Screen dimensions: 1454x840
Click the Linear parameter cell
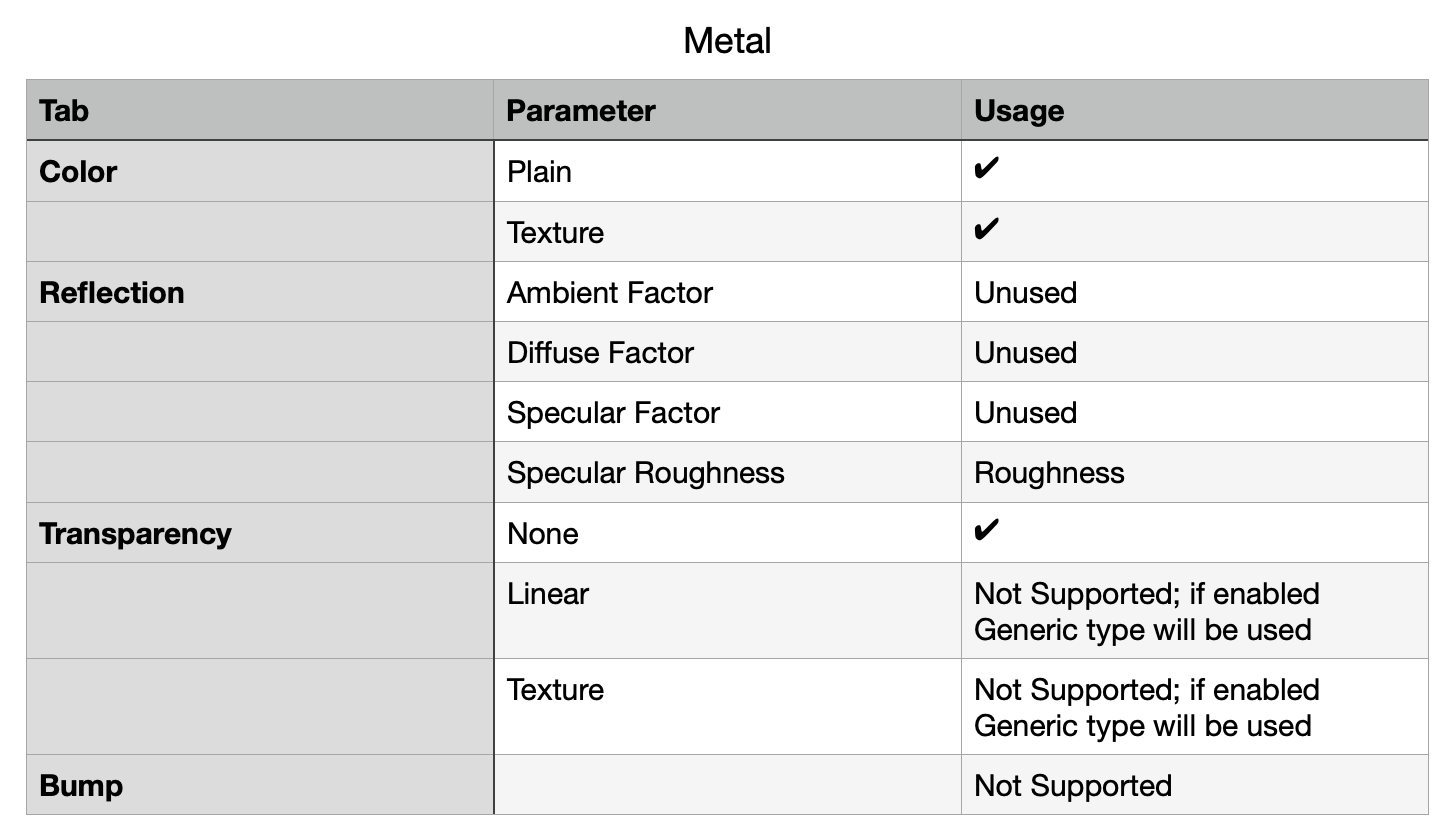tap(728, 611)
